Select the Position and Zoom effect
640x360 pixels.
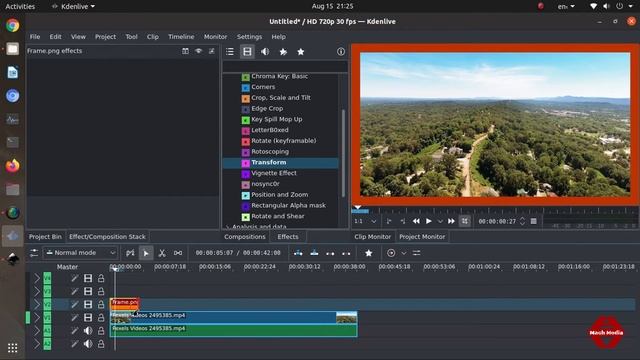280,195
